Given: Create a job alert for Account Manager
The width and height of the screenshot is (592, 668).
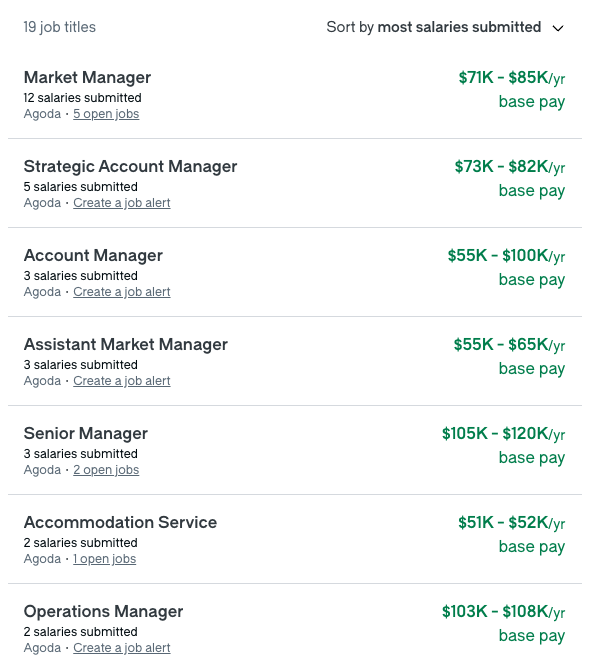Looking at the screenshot, I should click(122, 292).
